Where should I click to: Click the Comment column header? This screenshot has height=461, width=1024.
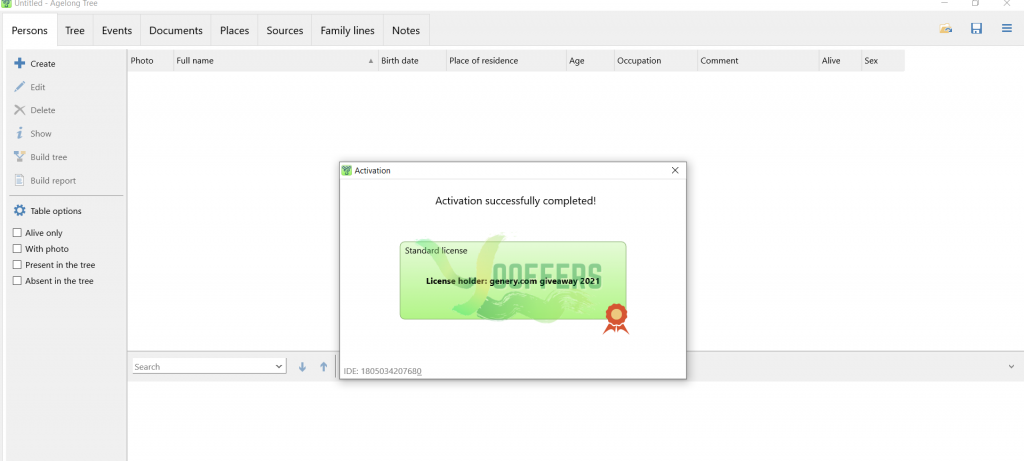coord(758,61)
